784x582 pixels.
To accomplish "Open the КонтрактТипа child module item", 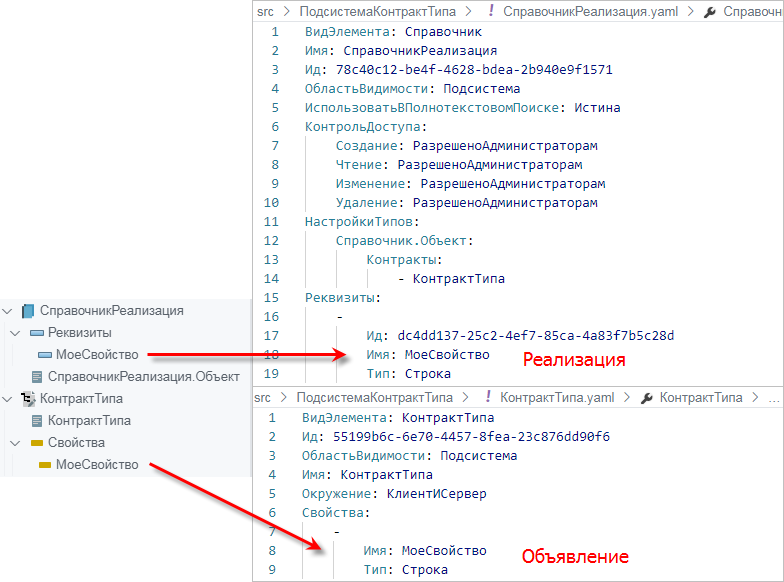I will (89, 420).
